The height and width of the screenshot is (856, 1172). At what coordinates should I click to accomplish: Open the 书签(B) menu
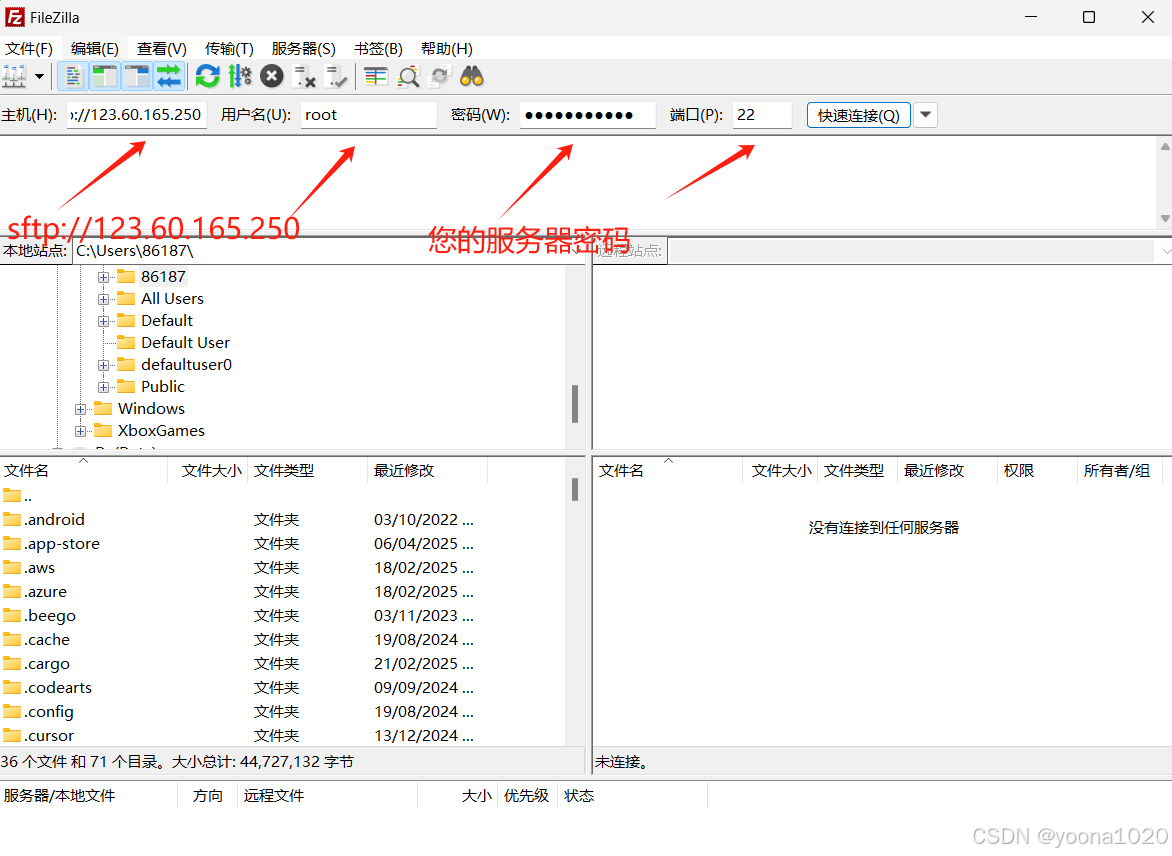378,49
